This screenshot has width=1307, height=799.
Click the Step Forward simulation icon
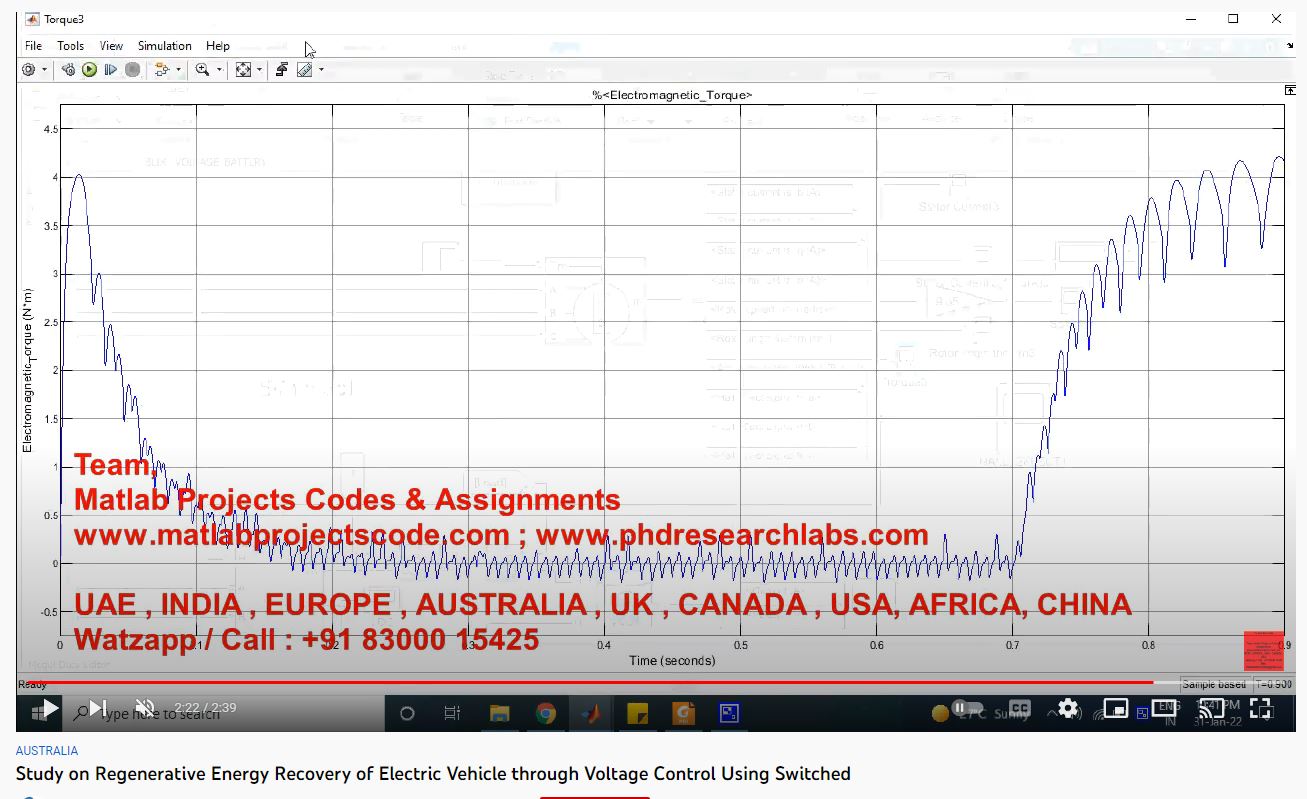point(111,70)
